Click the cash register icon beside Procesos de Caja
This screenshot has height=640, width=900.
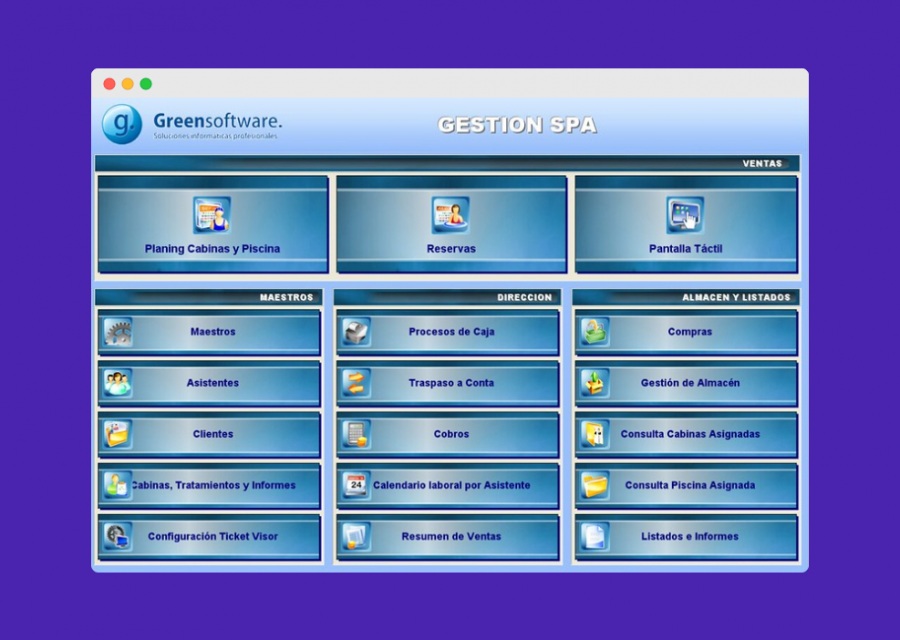pyautogui.click(x=356, y=332)
